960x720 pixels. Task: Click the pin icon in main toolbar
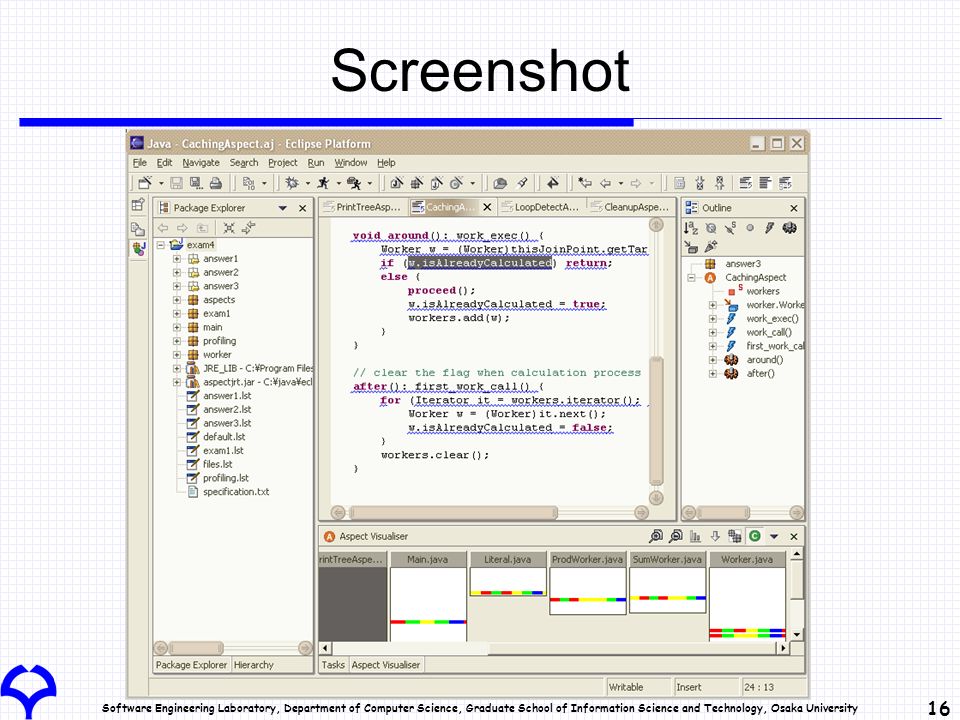552,182
